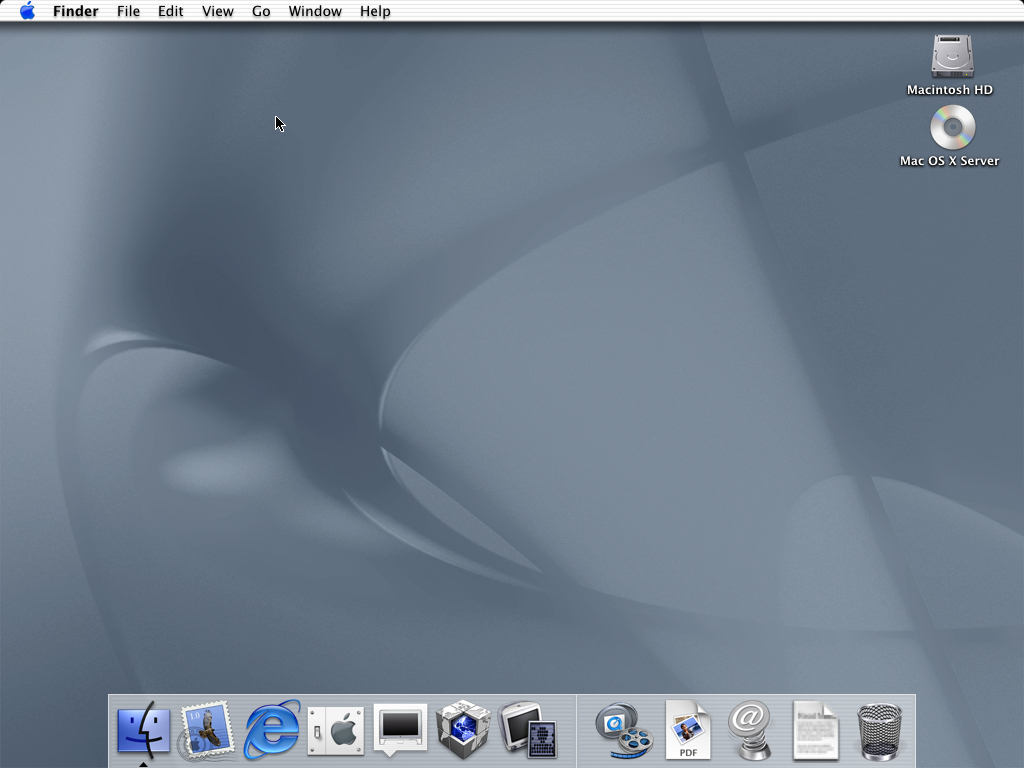
Task: Select the Mac OS X Server disc icon
Action: coord(952,127)
